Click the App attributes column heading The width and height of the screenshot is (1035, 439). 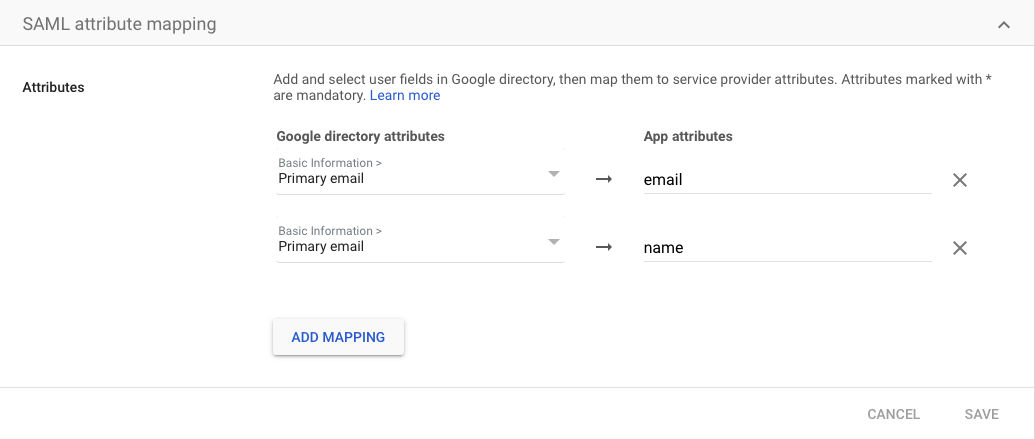click(688, 136)
